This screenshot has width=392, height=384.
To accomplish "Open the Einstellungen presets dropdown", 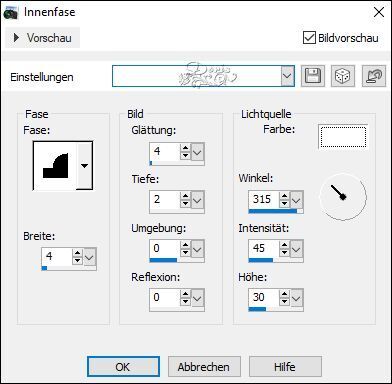I will point(287,76).
